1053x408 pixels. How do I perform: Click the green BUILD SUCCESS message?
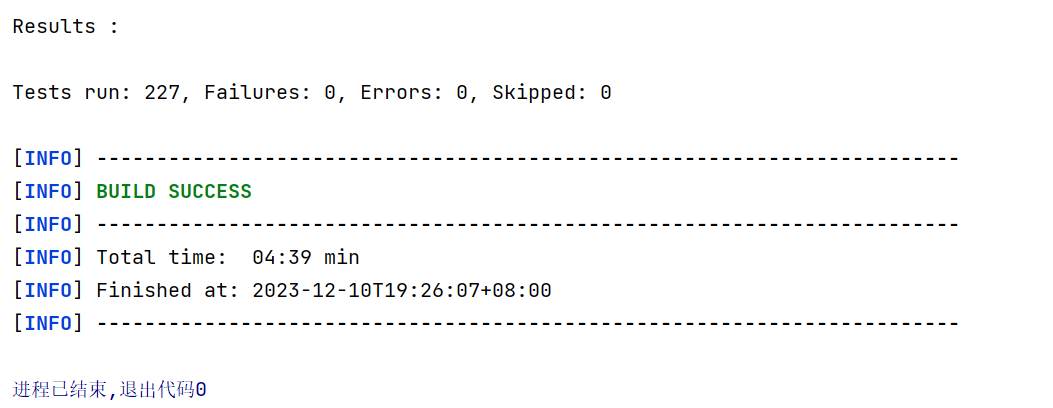click(x=174, y=192)
